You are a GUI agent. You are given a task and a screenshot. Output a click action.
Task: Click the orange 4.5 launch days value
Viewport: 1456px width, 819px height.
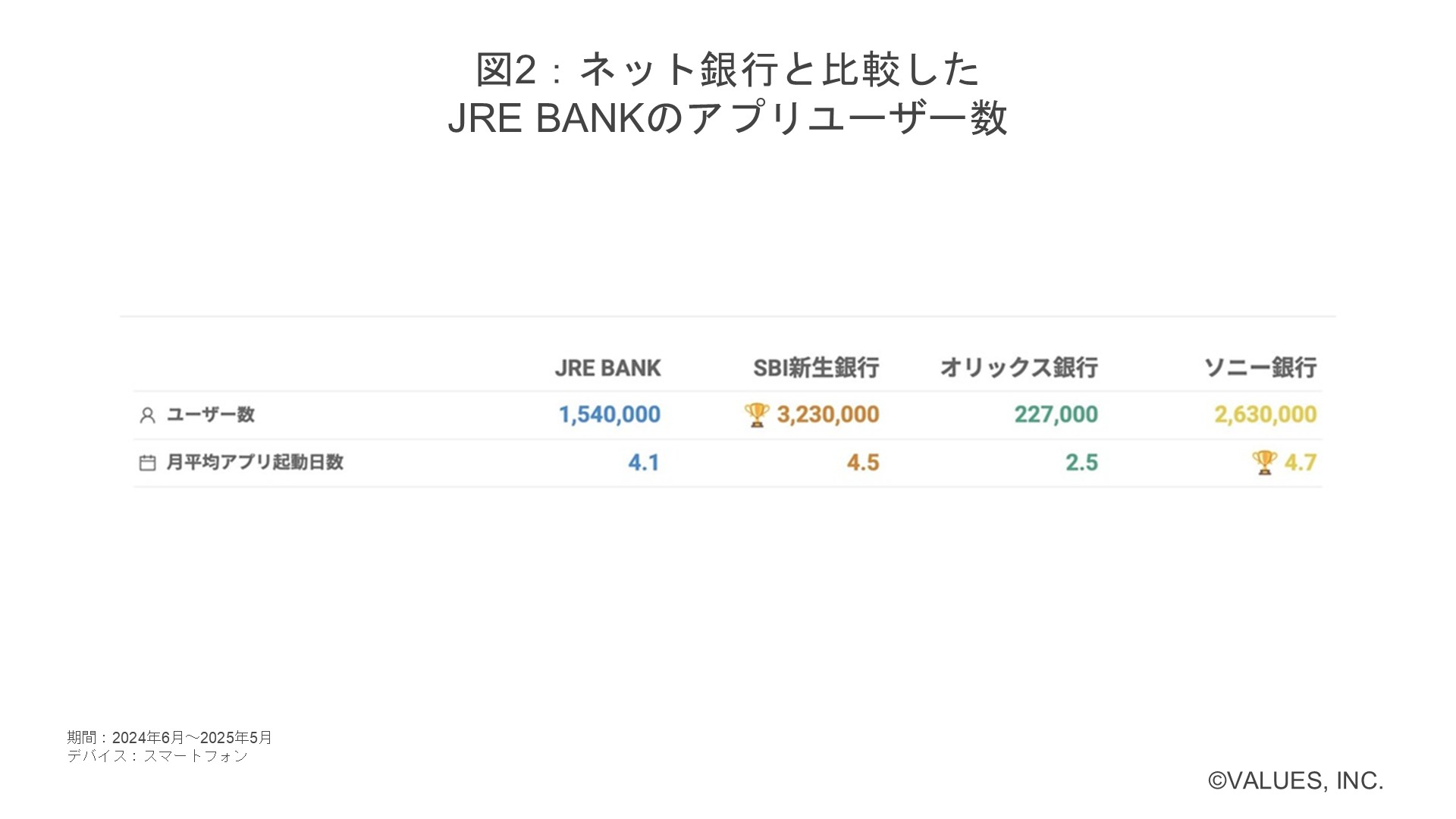(863, 463)
